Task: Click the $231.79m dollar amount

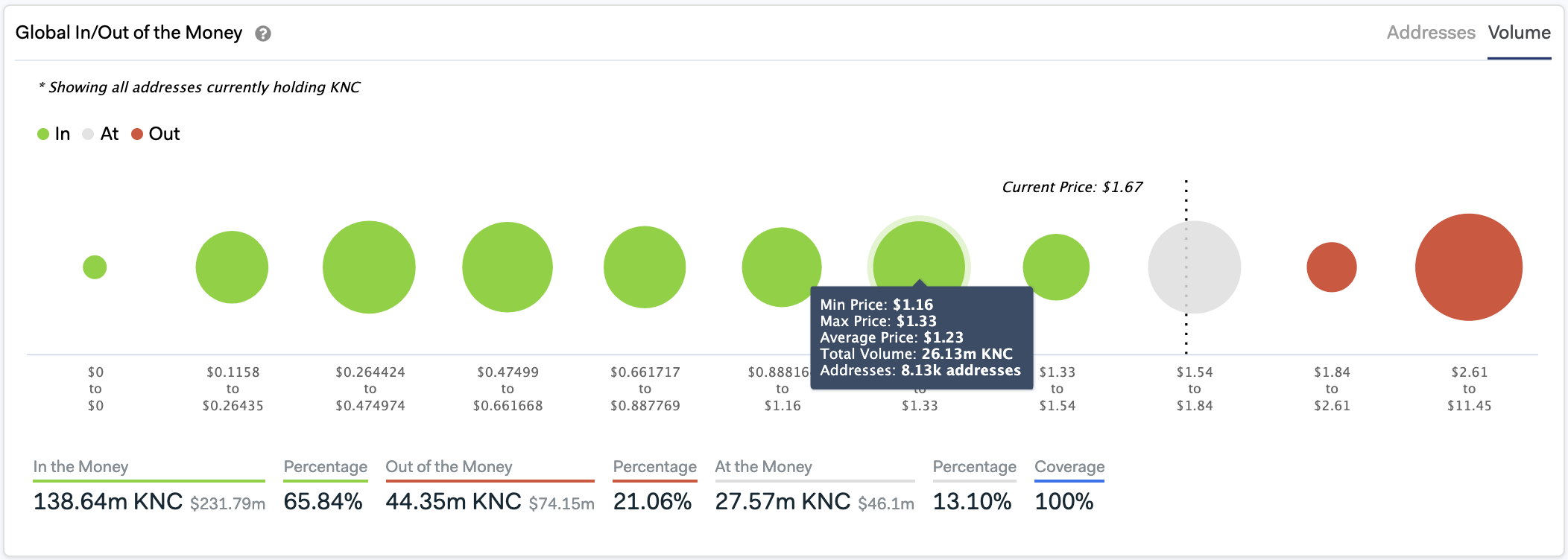Action: coord(227,504)
